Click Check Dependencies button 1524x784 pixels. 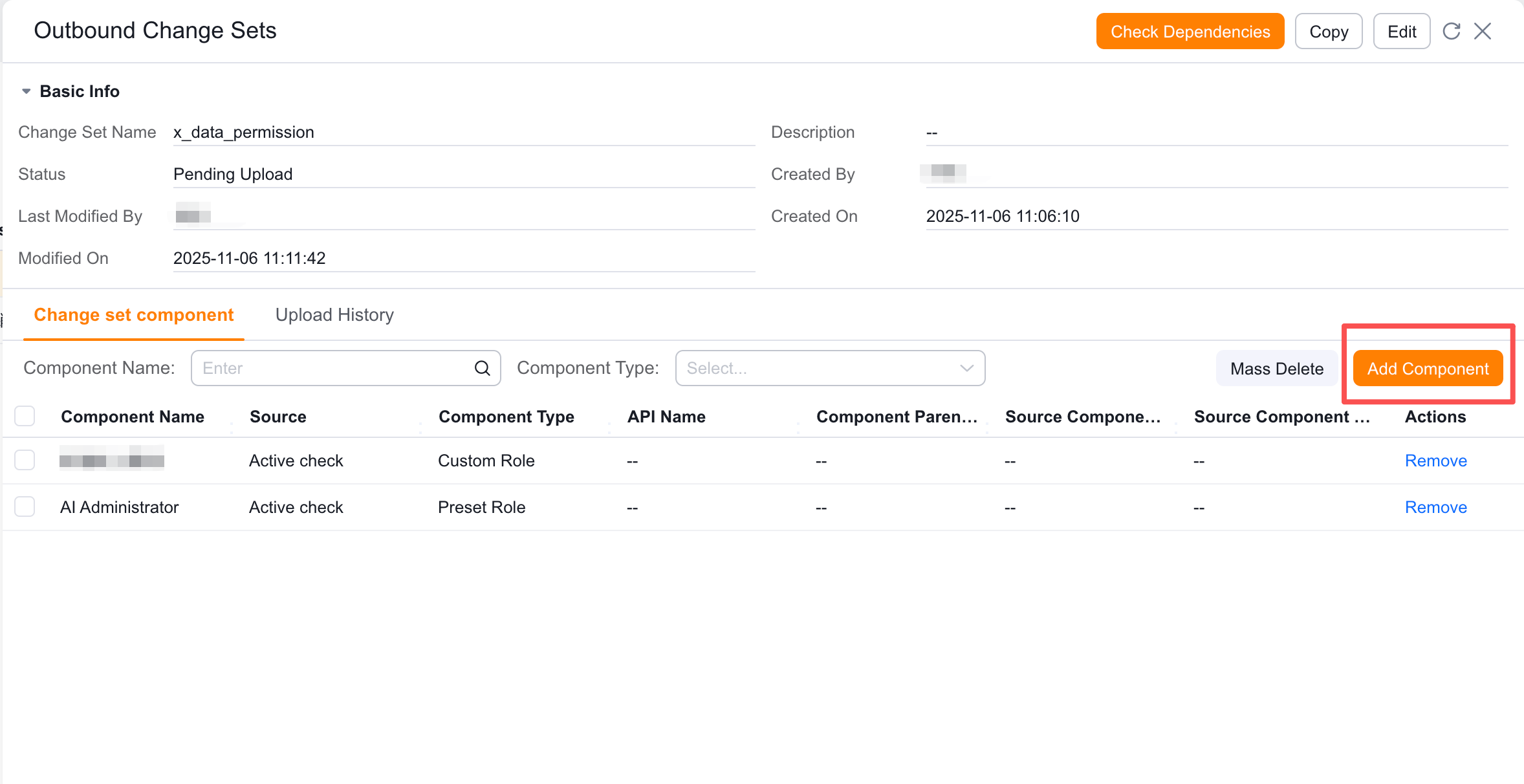(x=1190, y=31)
